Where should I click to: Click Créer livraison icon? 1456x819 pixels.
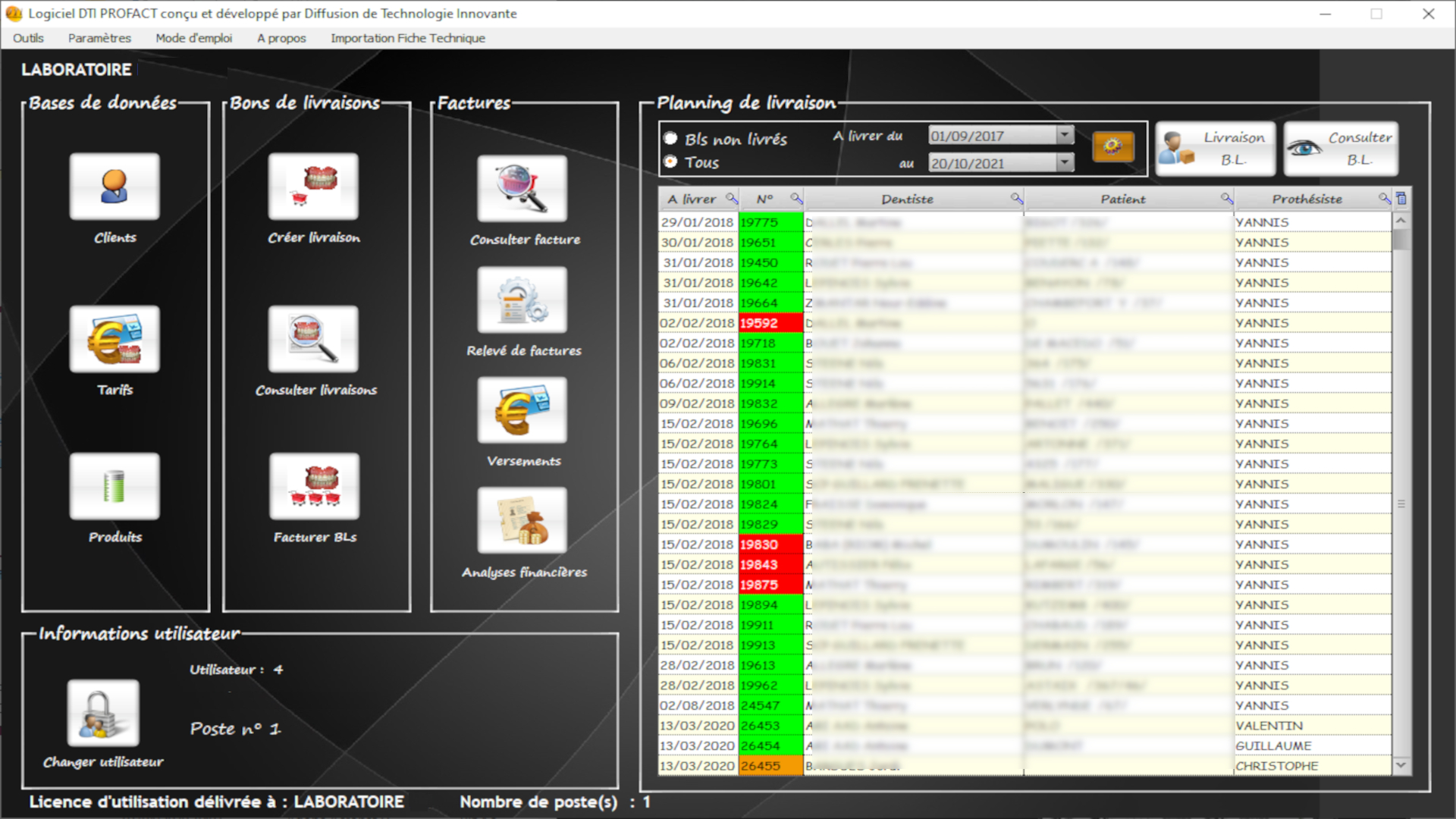point(313,187)
